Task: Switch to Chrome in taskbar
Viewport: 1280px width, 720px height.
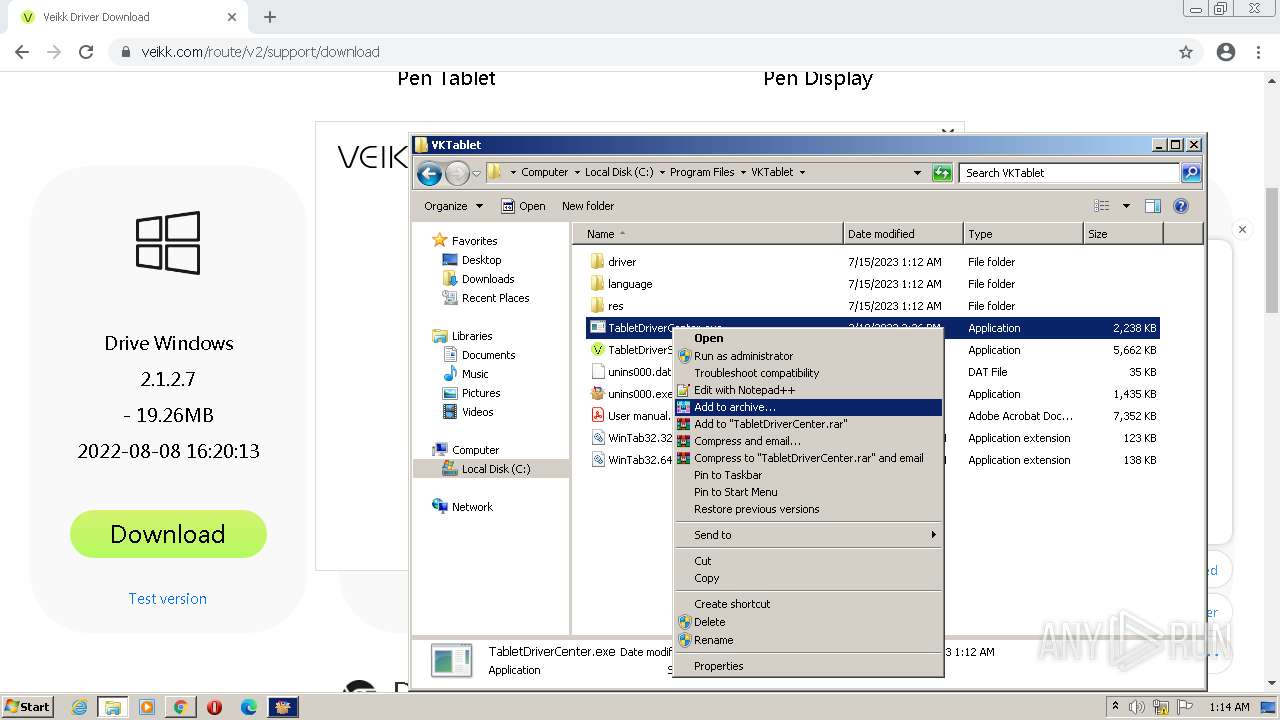Action: tap(180, 707)
